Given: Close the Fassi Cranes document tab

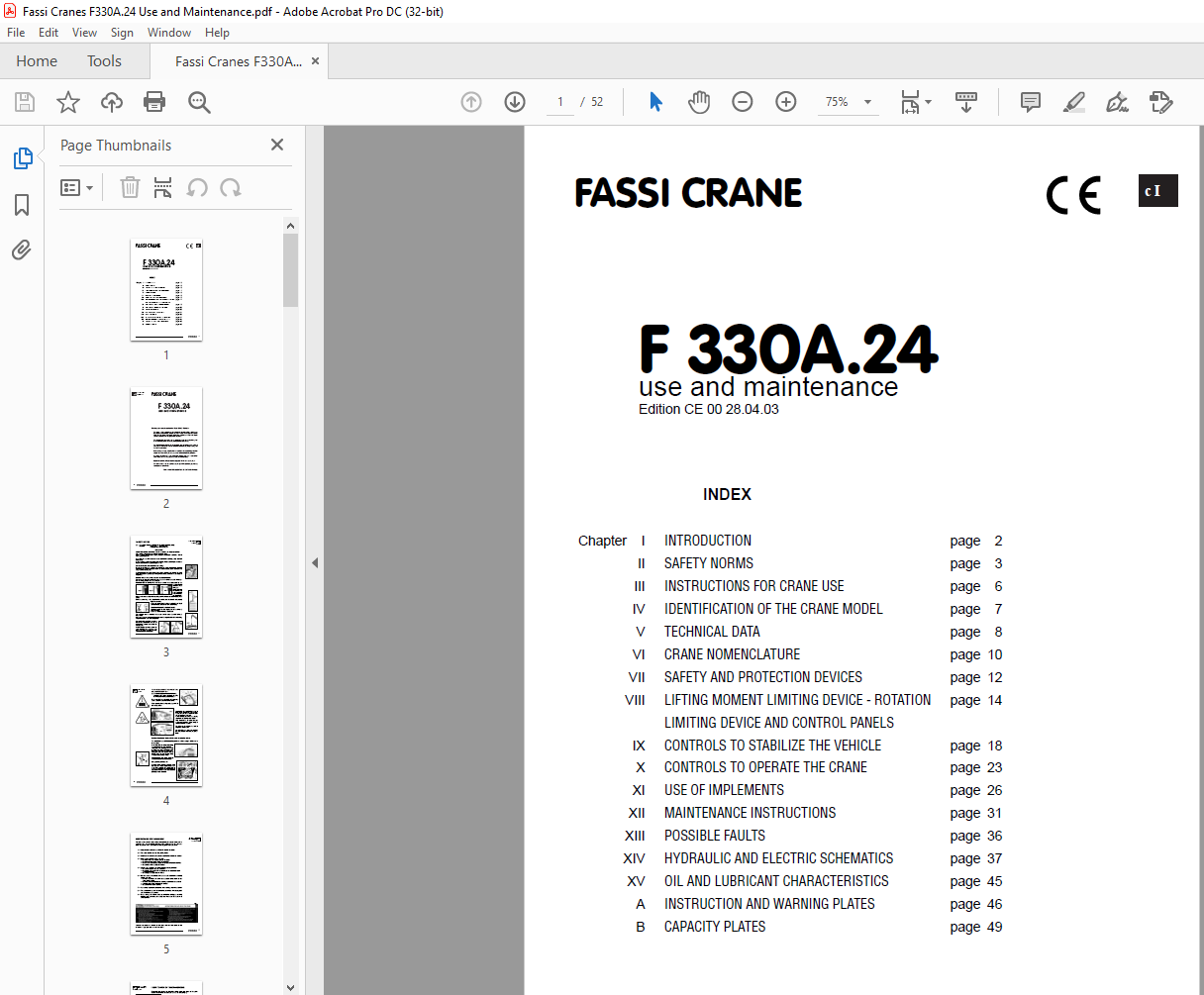Looking at the screenshot, I should point(315,61).
